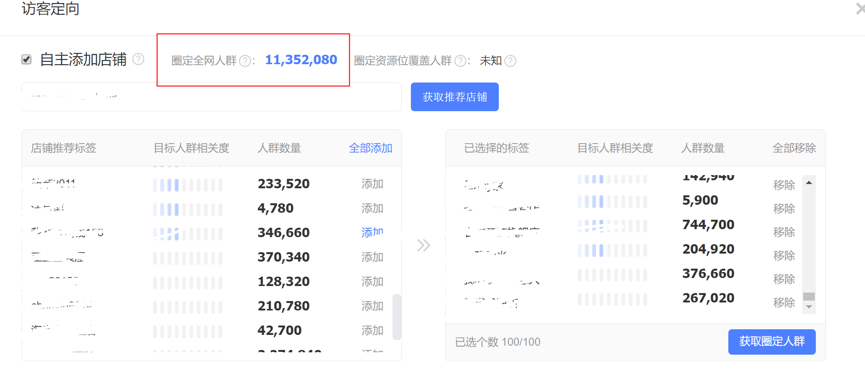865x377 pixels.
Task: Open help icon after 未知
Action: tap(510, 61)
